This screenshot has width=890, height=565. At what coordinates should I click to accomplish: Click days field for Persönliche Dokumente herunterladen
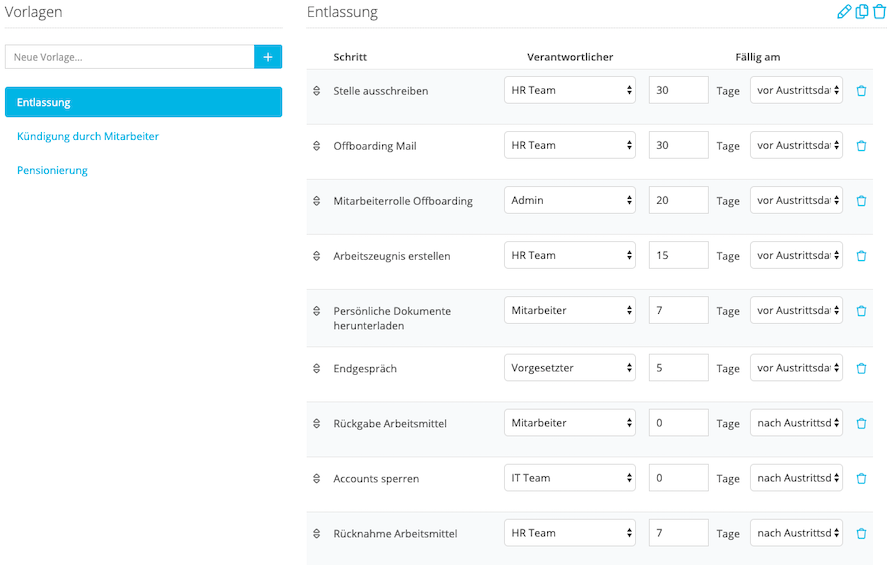click(x=679, y=311)
